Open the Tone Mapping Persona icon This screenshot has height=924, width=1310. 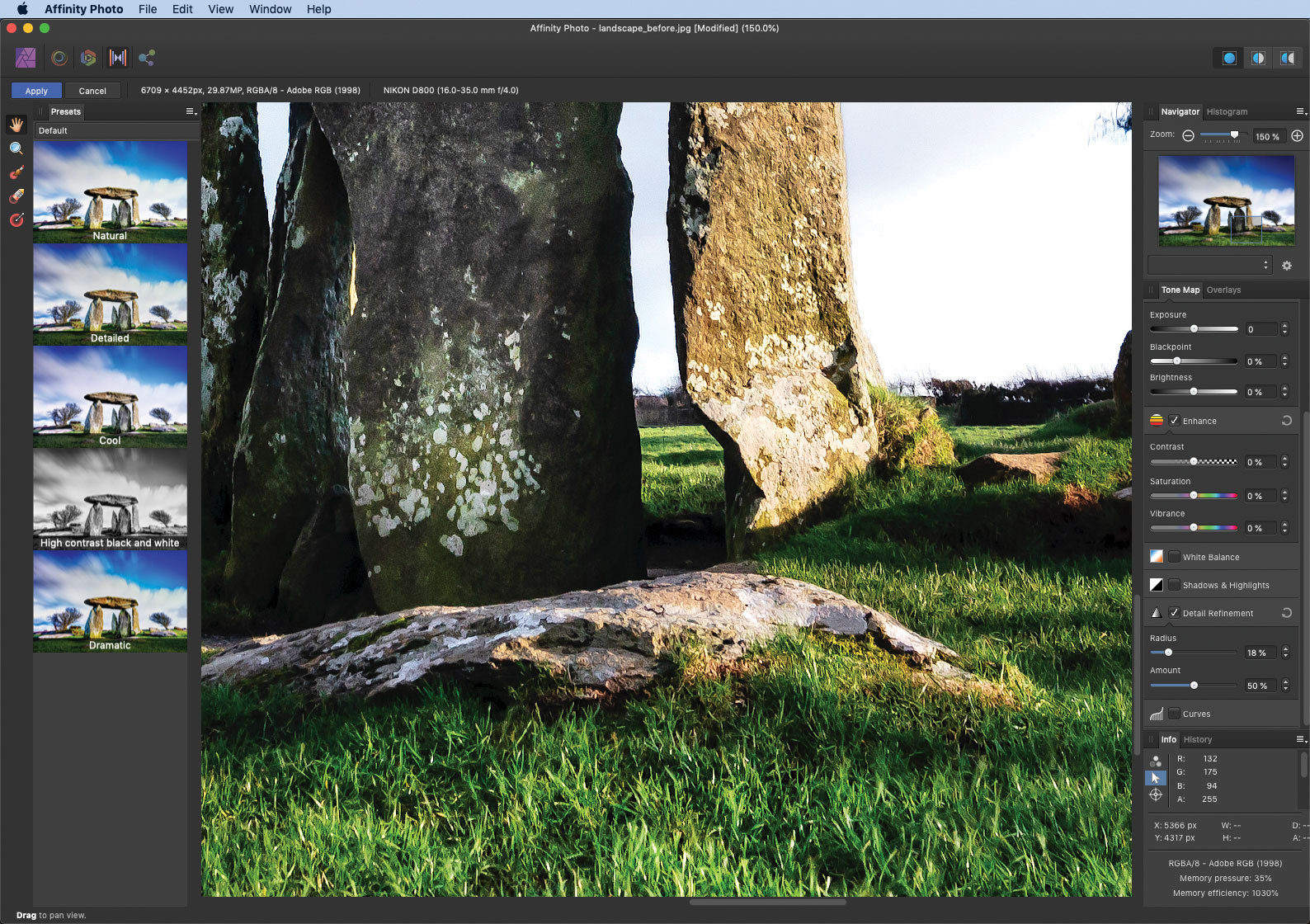pyautogui.click(x=118, y=58)
